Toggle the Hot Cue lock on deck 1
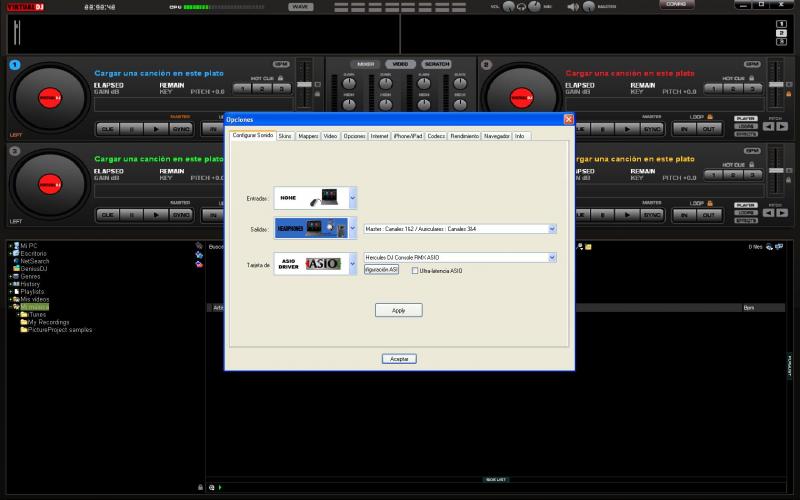This screenshot has height=500, width=800. click(x=280, y=78)
